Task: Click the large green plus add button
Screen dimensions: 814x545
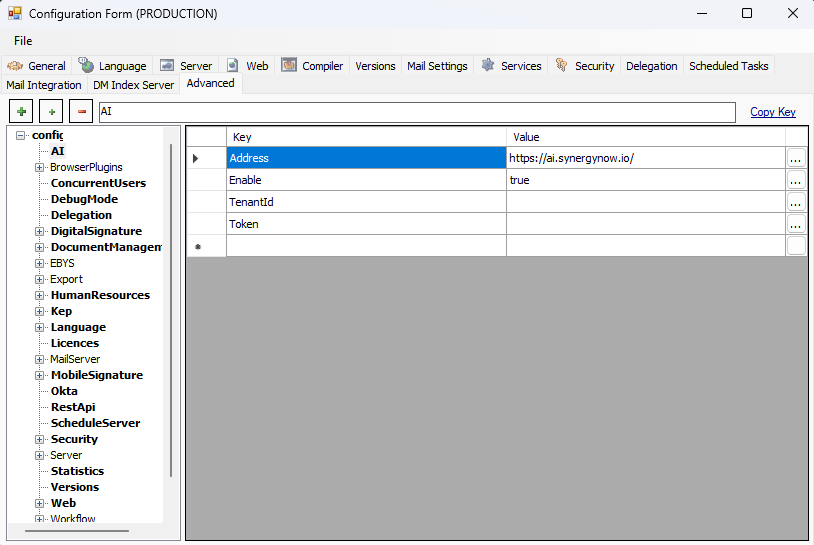Action: click(21, 112)
